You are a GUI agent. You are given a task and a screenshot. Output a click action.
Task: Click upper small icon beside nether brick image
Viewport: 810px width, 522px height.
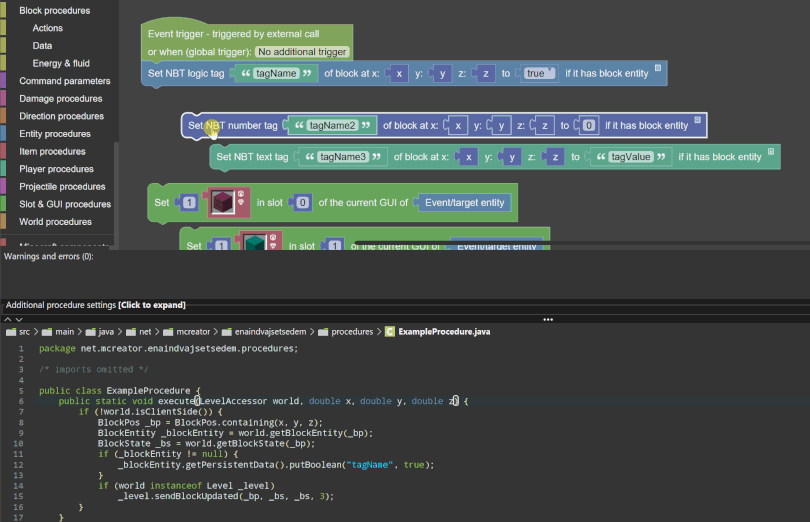click(241, 194)
